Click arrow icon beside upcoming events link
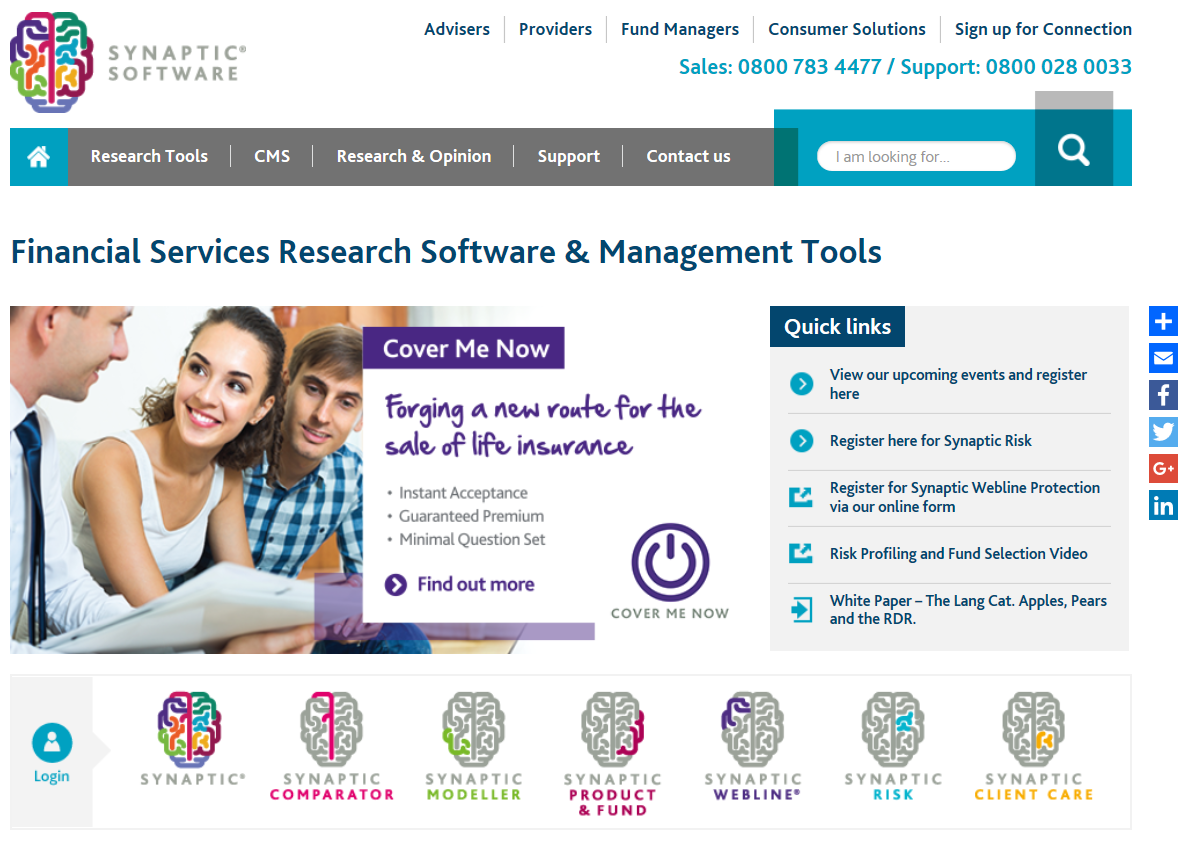1187x848 pixels. (801, 384)
